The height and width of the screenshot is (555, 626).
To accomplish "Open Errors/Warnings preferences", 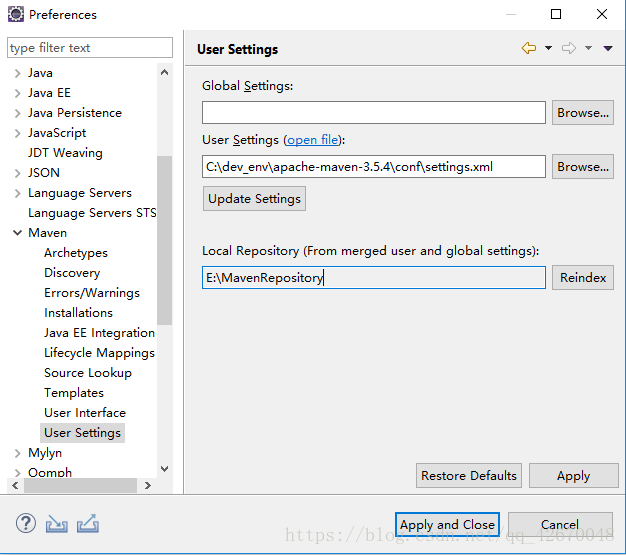I will [92, 293].
